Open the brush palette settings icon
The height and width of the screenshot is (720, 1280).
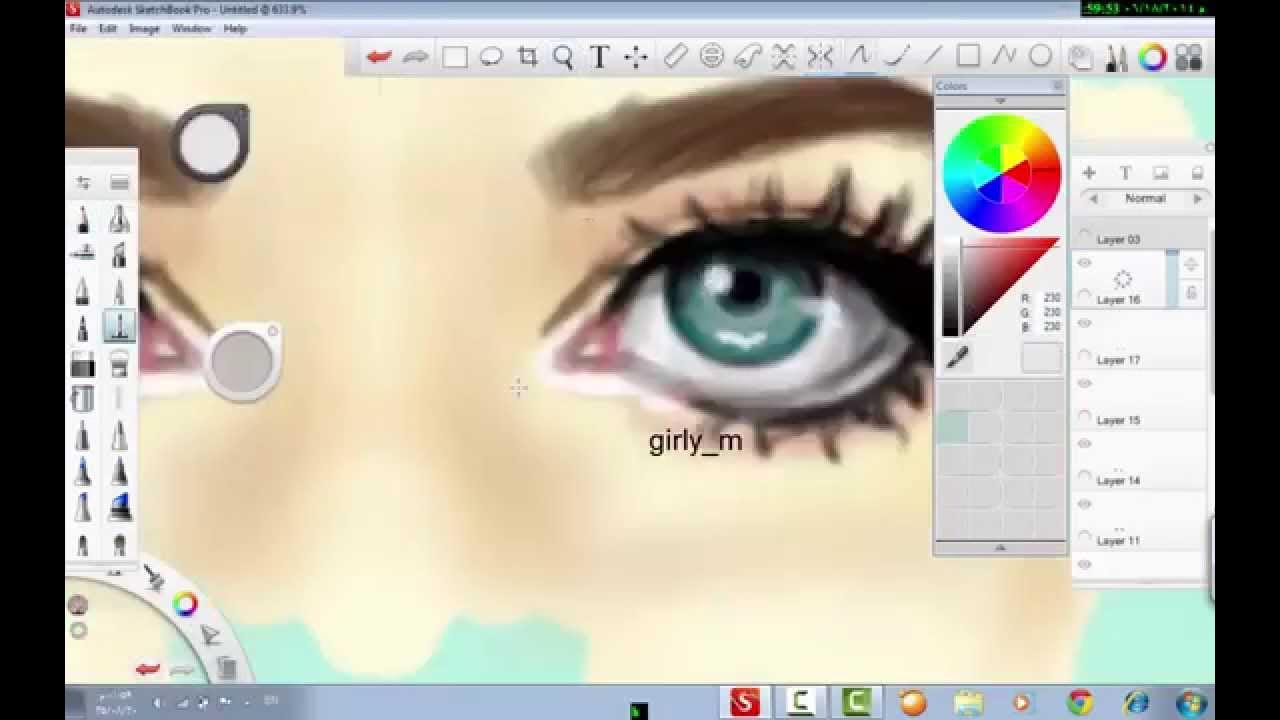[119, 182]
